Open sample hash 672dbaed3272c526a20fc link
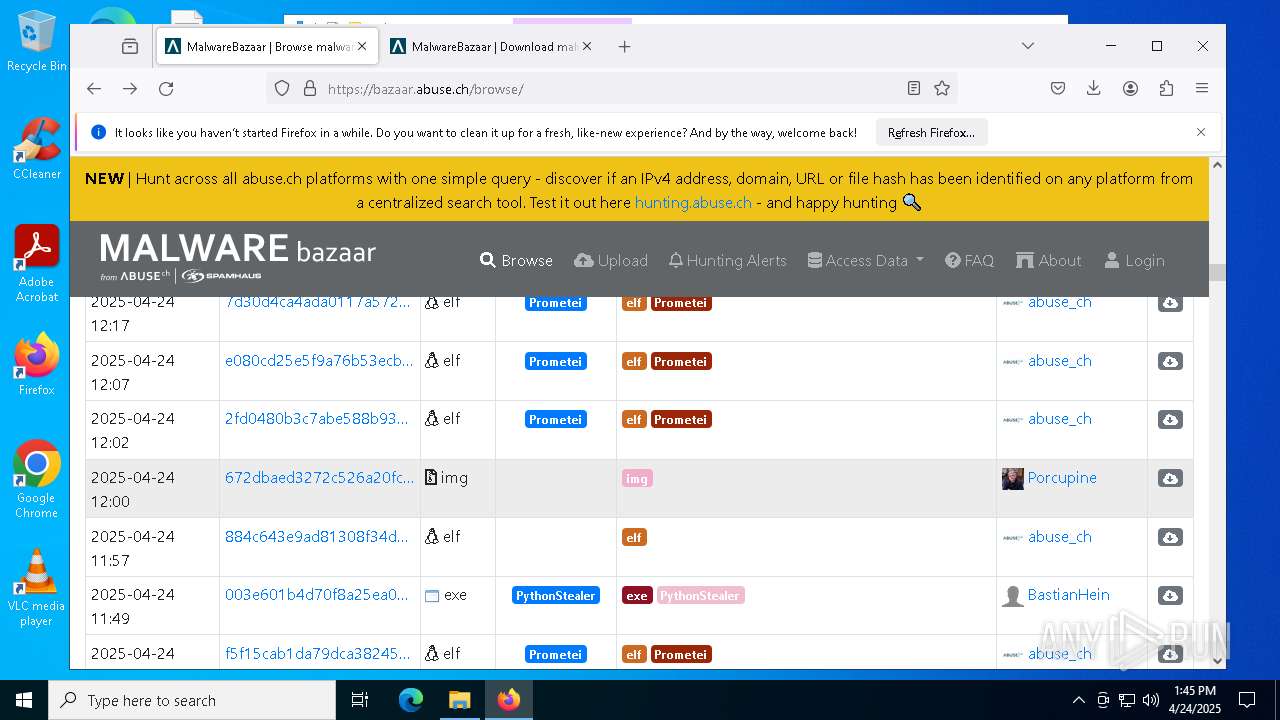 pyautogui.click(x=319, y=477)
